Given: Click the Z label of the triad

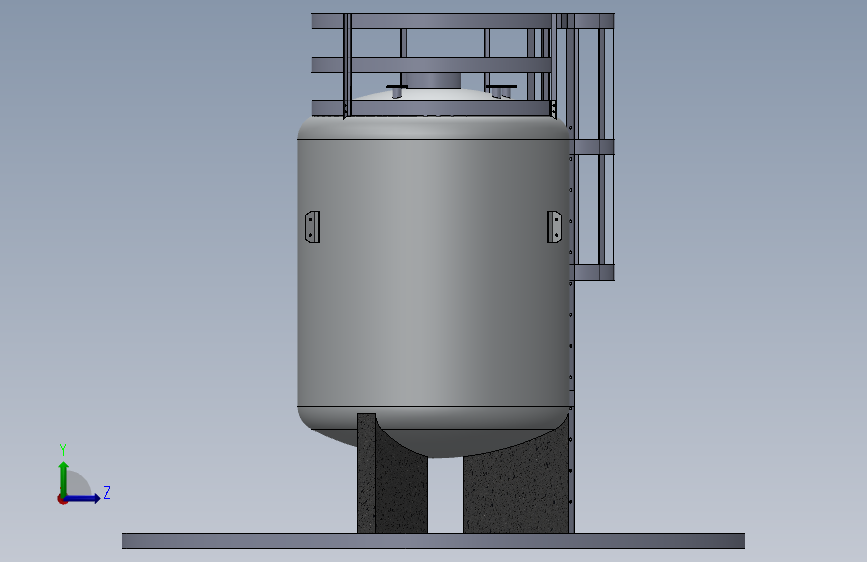Looking at the screenshot, I should coord(107,492).
